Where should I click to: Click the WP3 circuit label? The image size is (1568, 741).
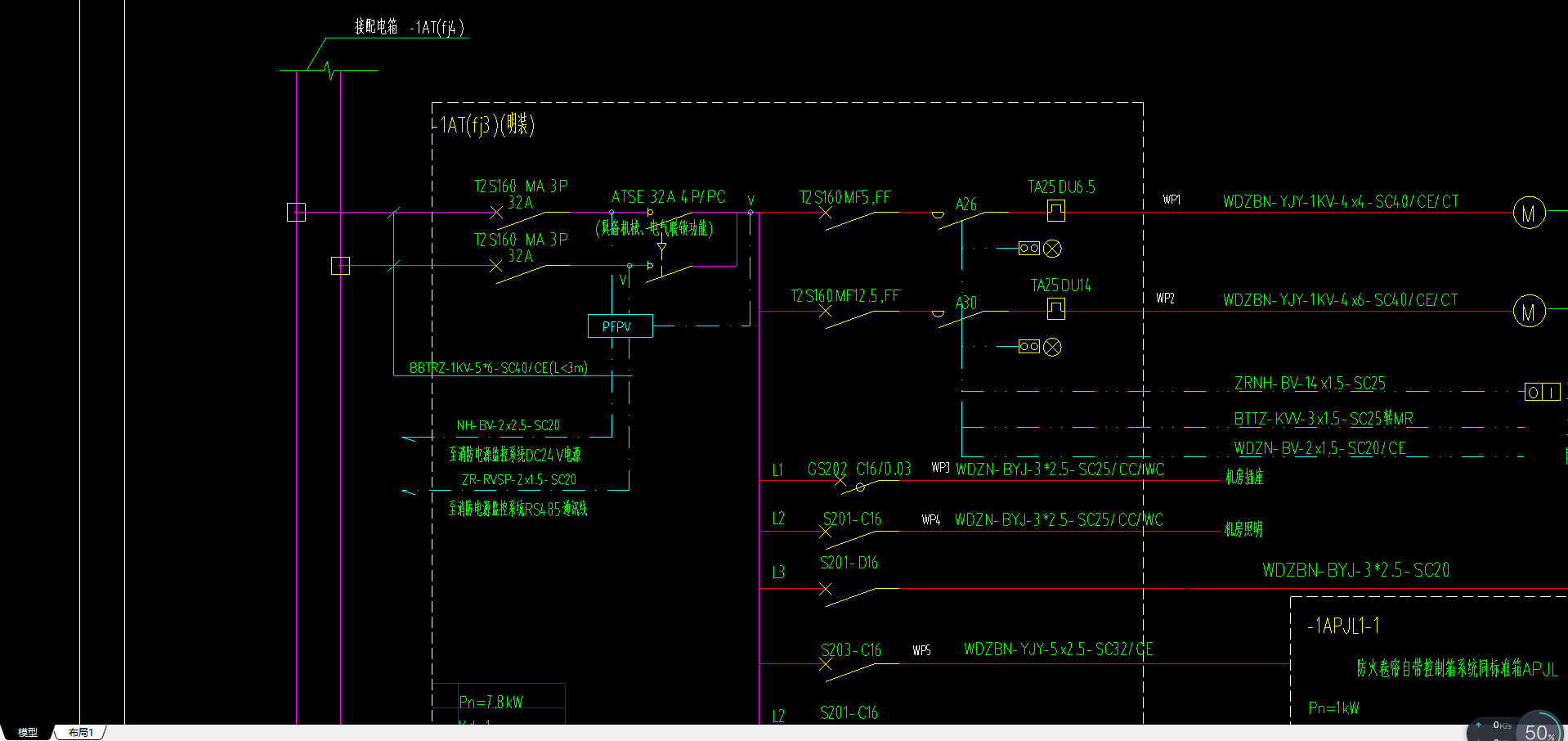coord(940,467)
